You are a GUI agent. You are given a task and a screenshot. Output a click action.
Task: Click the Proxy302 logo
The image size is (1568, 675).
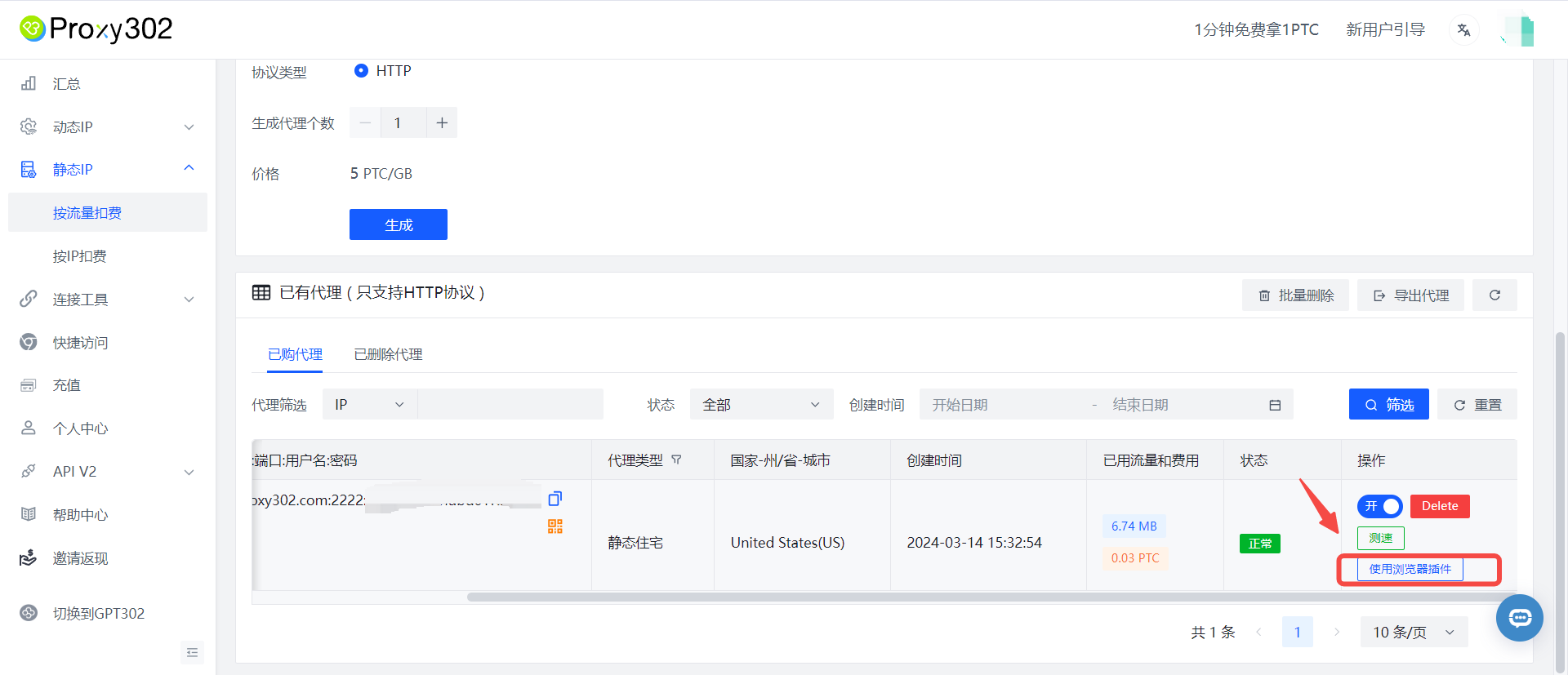coord(96,29)
